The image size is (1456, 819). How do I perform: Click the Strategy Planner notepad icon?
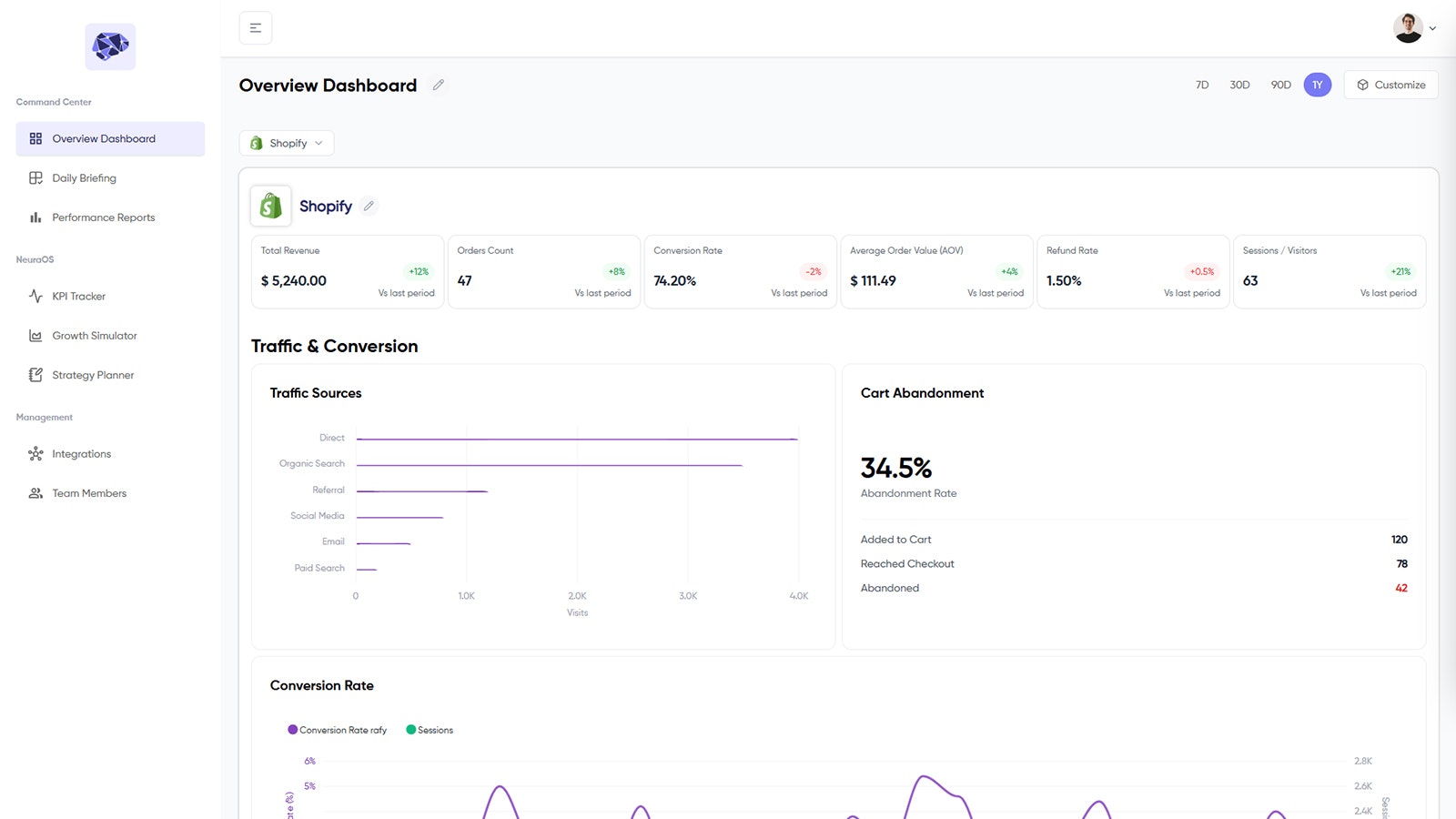coord(35,375)
